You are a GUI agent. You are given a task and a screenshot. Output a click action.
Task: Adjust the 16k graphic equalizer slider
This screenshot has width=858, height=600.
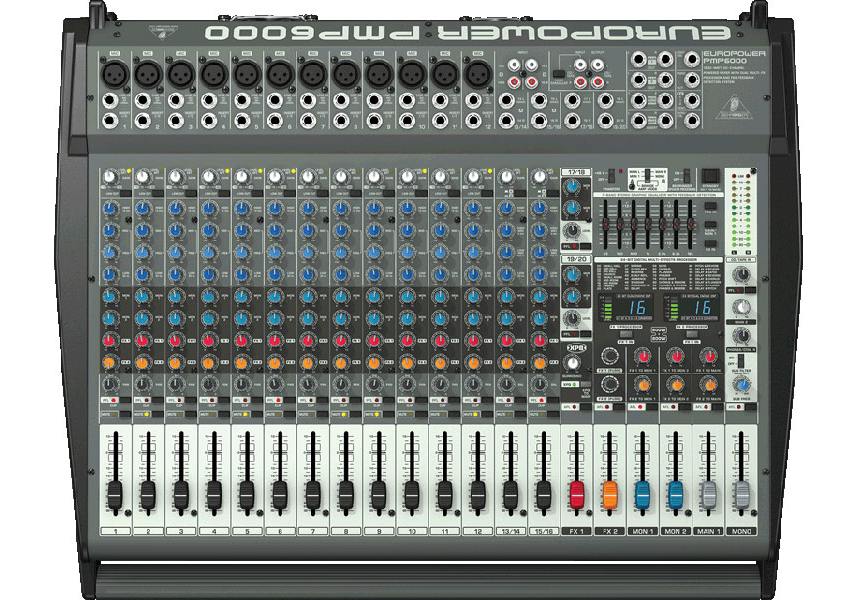tap(691, 223)
